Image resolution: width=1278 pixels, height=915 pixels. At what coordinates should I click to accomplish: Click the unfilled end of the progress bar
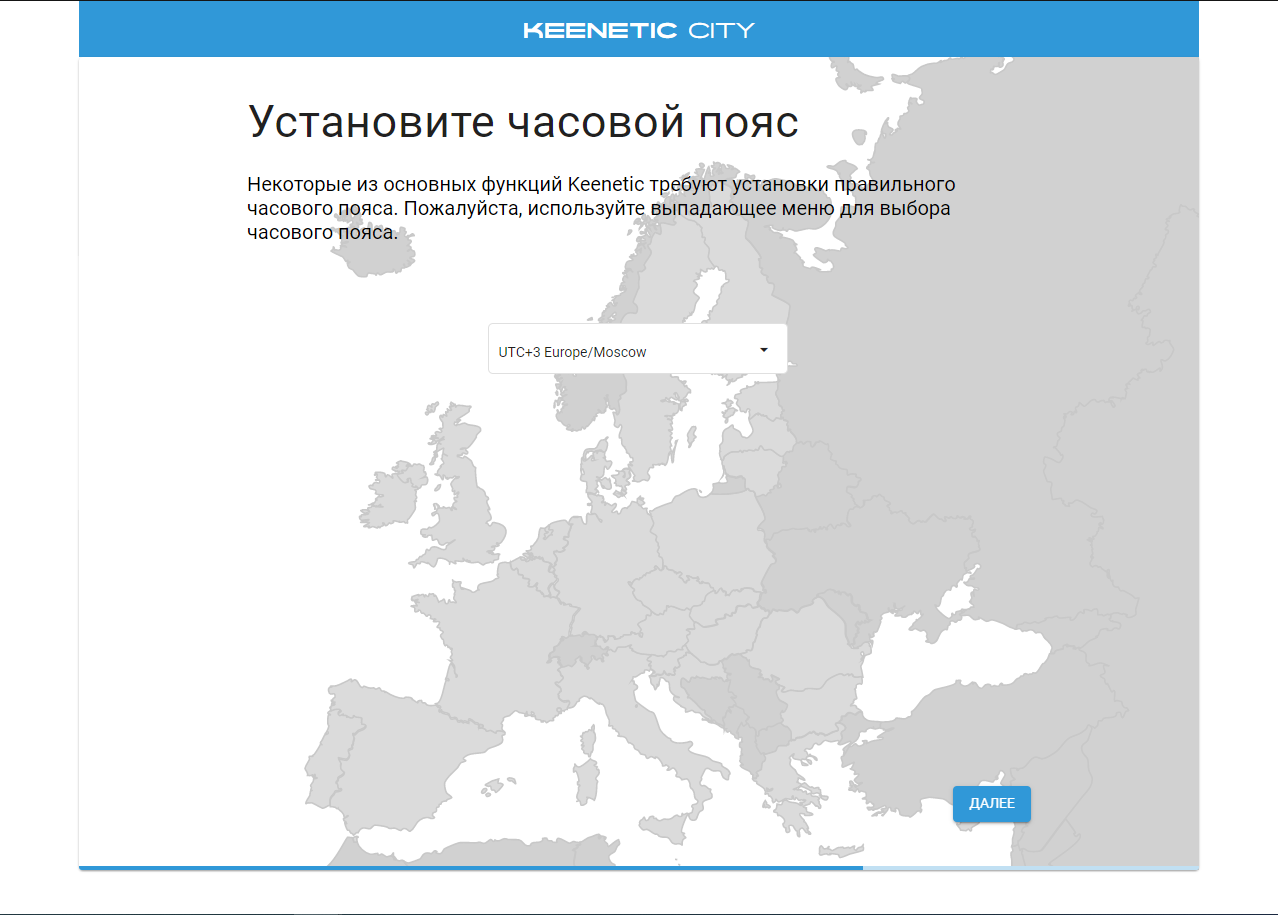1030,867
